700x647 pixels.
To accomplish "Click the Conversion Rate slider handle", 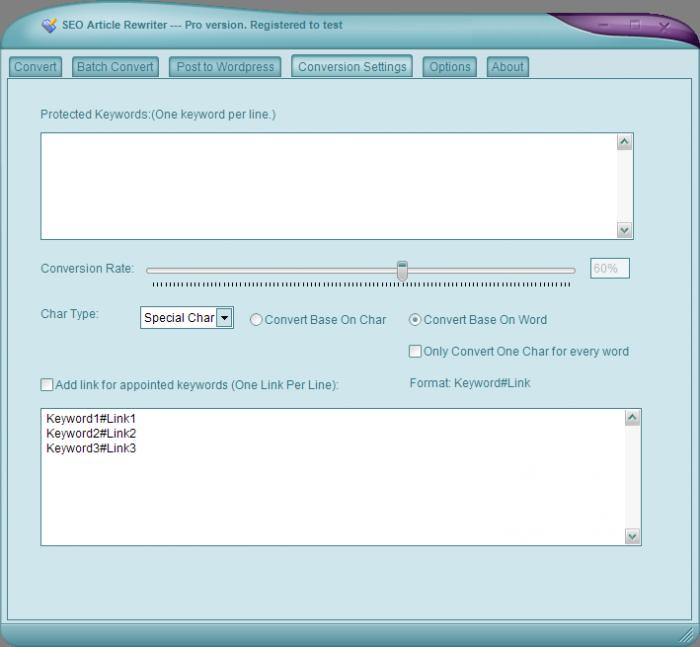I will [402, 271].
